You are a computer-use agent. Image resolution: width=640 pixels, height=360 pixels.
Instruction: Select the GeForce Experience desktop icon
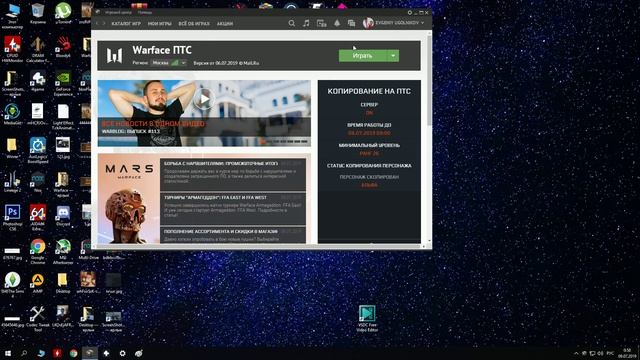pos(63,84)
